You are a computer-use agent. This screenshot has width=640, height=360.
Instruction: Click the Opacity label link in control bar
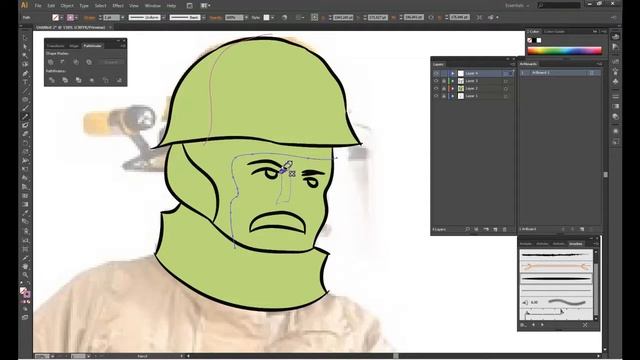coord(216,18)
